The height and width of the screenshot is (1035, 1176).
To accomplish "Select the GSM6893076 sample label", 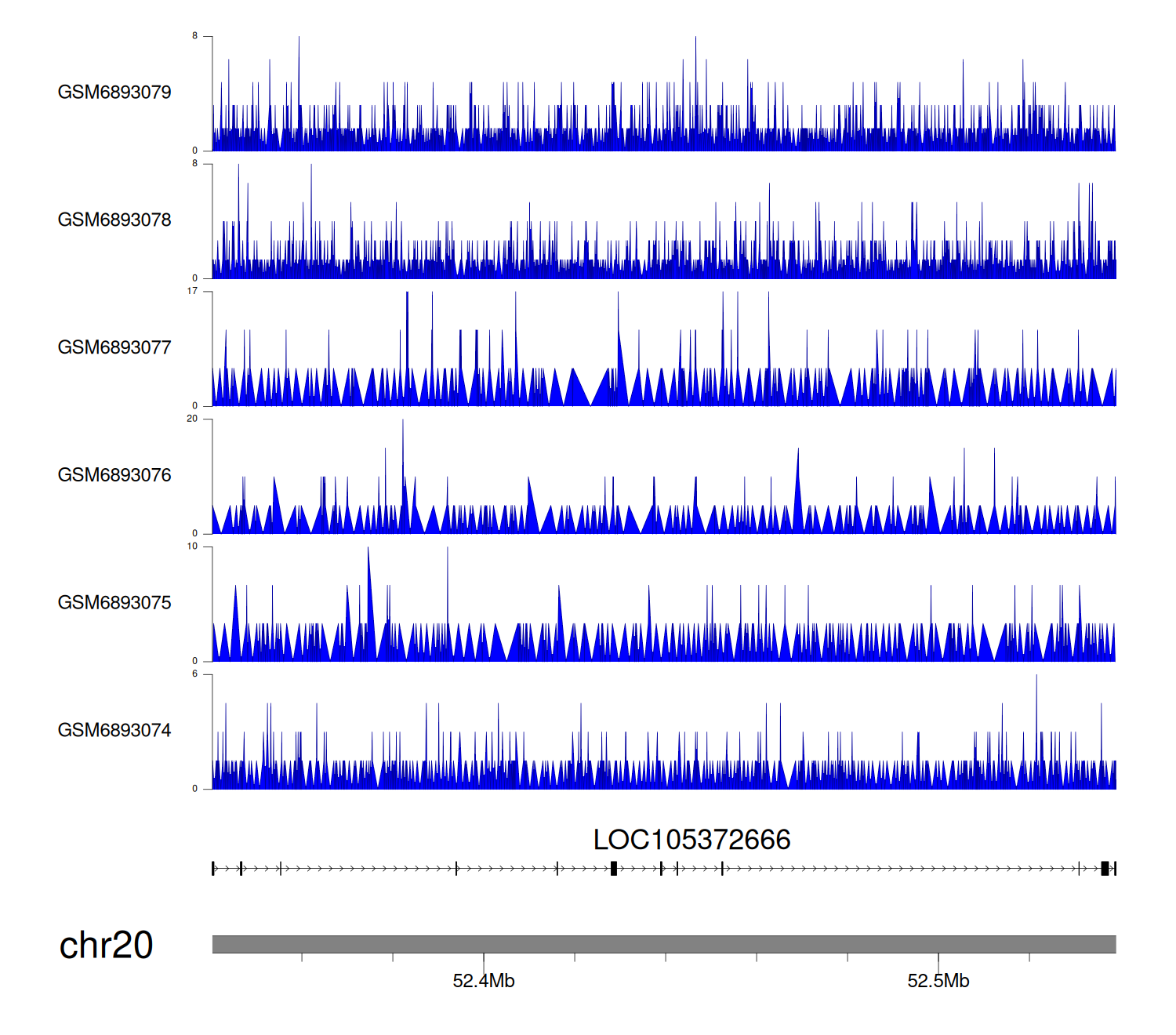I will (114, 475).
